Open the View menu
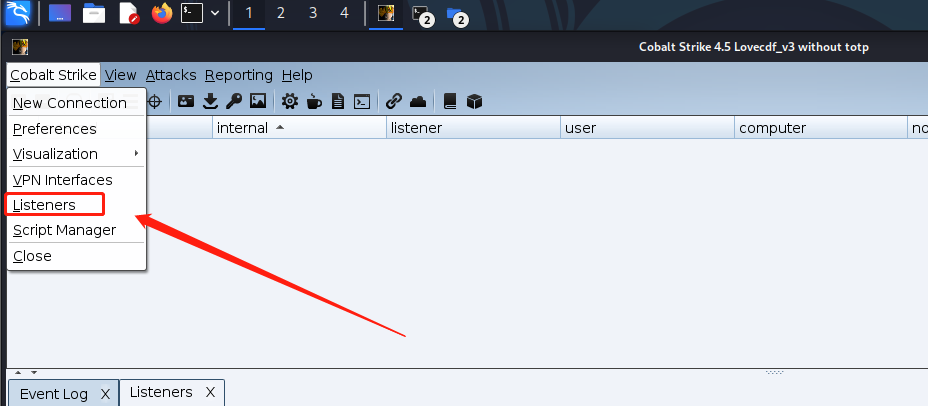 coord(121,75)
